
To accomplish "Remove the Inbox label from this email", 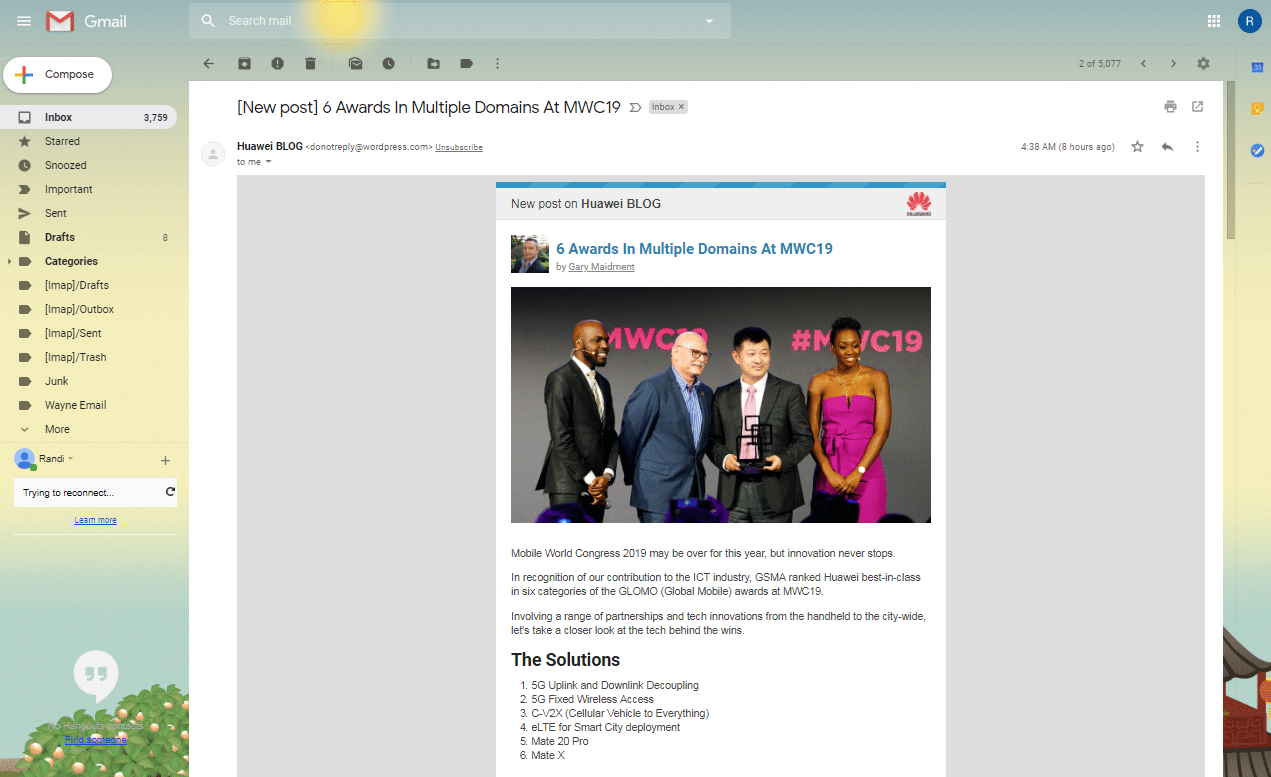I will [x=682, y=107].
